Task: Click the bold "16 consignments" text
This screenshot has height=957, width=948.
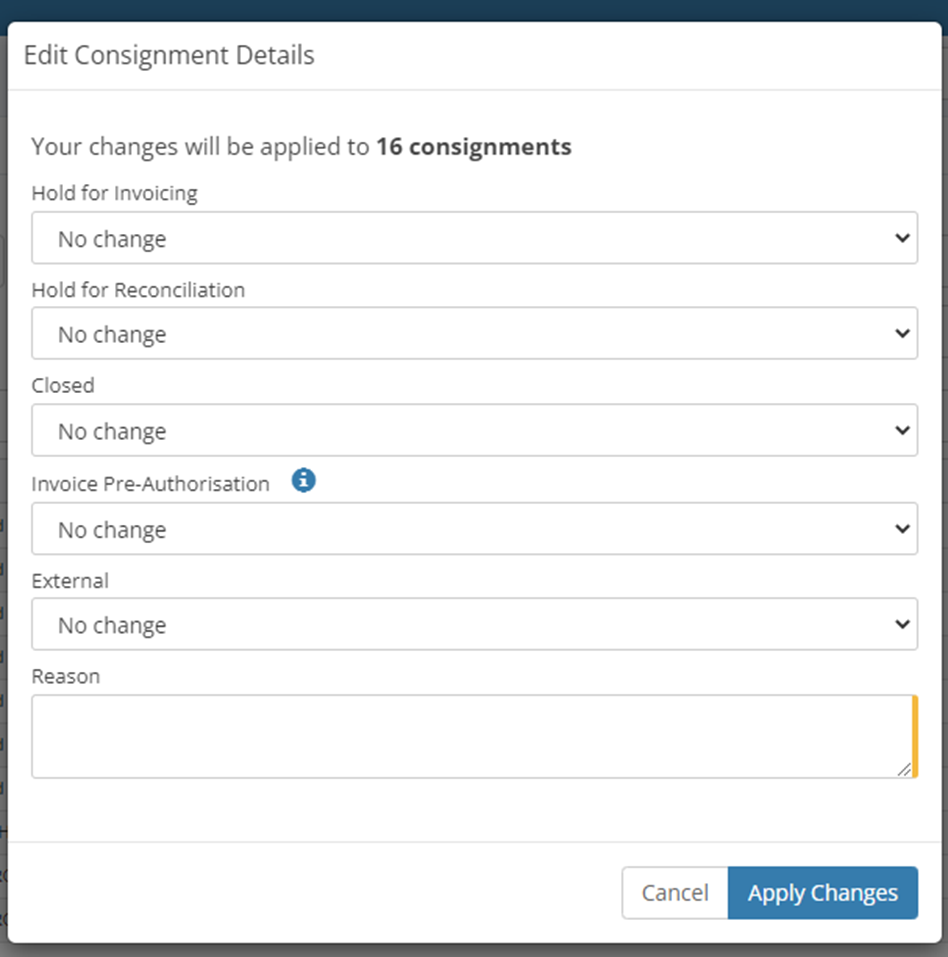Action: tap(474, 147)
